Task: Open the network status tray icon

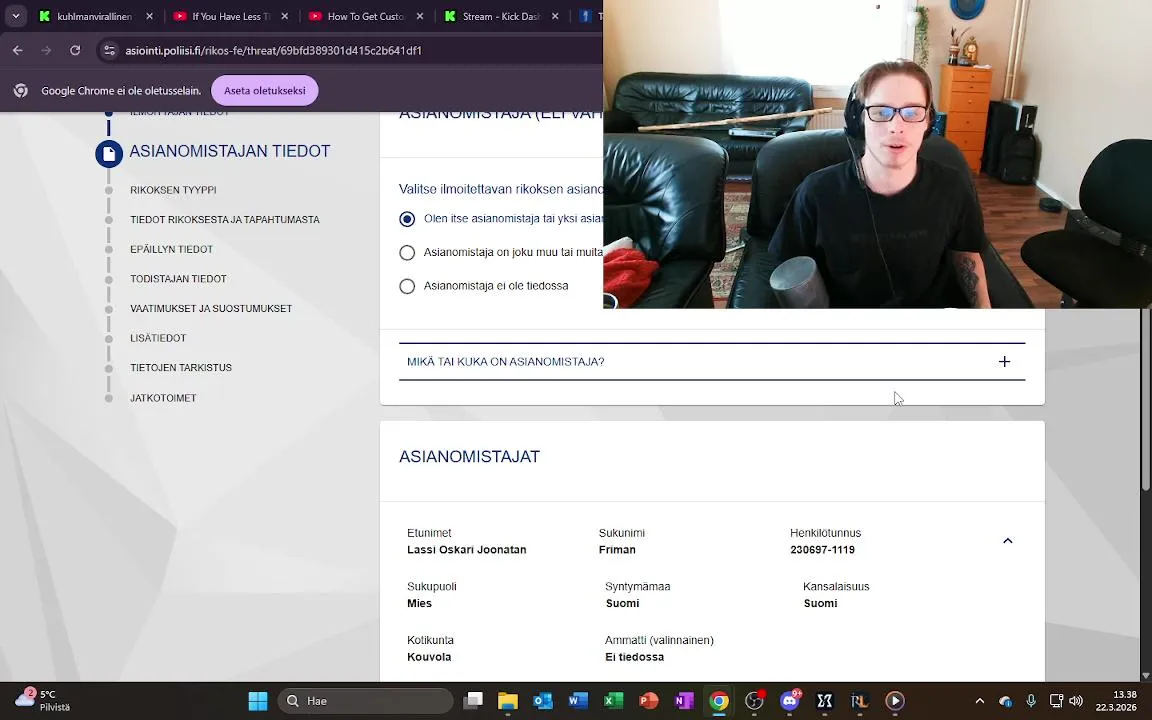Action: click(1056, 701)
